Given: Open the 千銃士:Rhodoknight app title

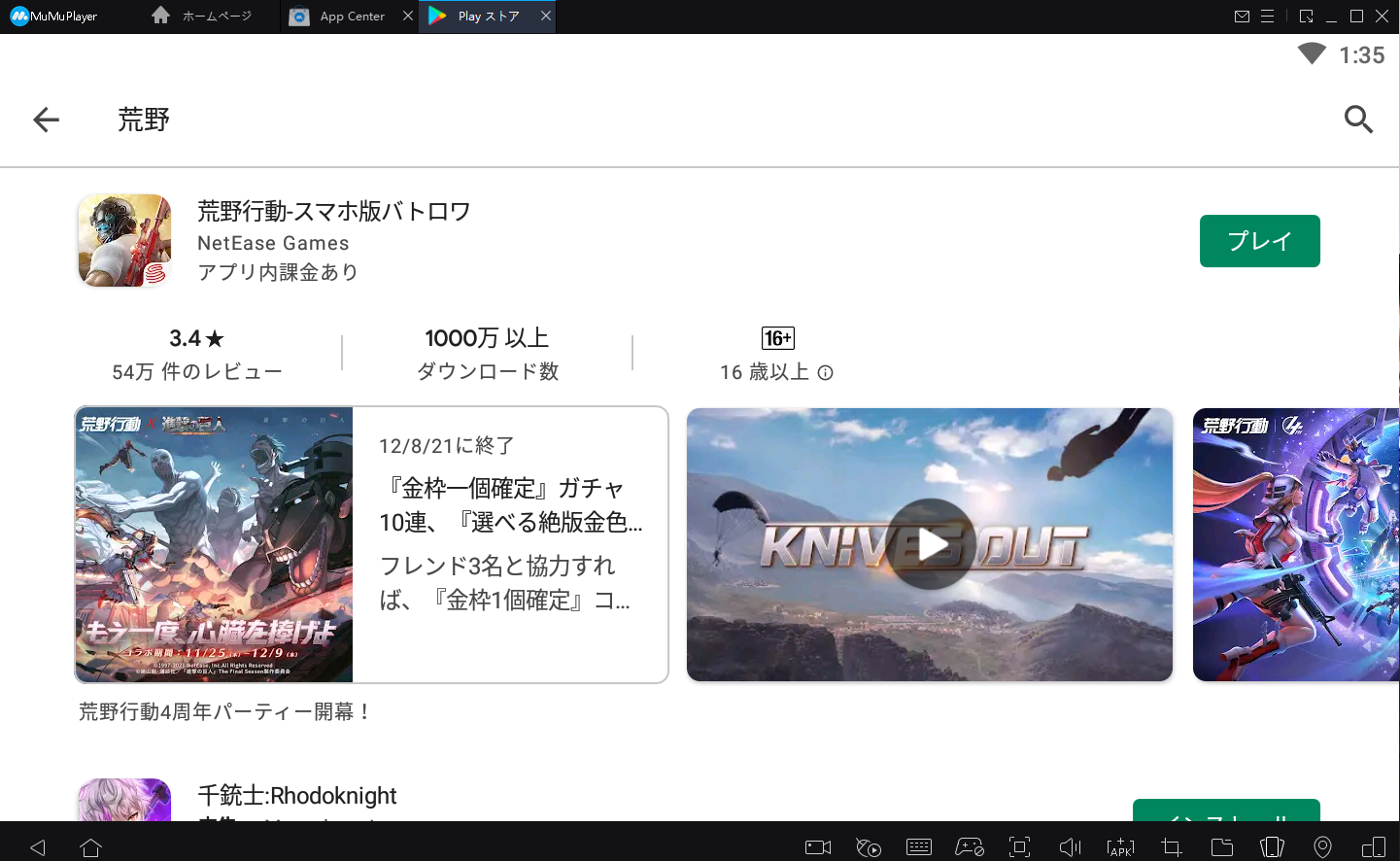Looking at the screenshot, I should pyautogui.click(x=297, y=796).
